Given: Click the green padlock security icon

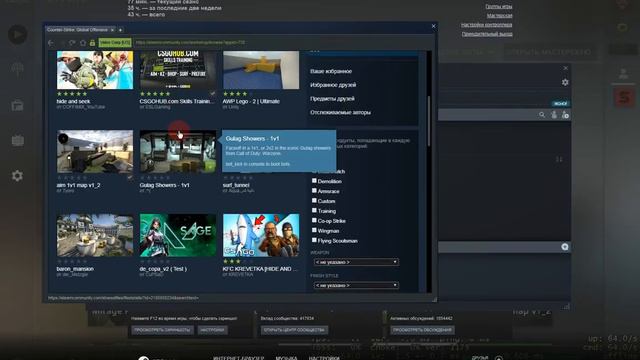Looking at the screenshot, I should pyautogui.click(x=93, y=43).
